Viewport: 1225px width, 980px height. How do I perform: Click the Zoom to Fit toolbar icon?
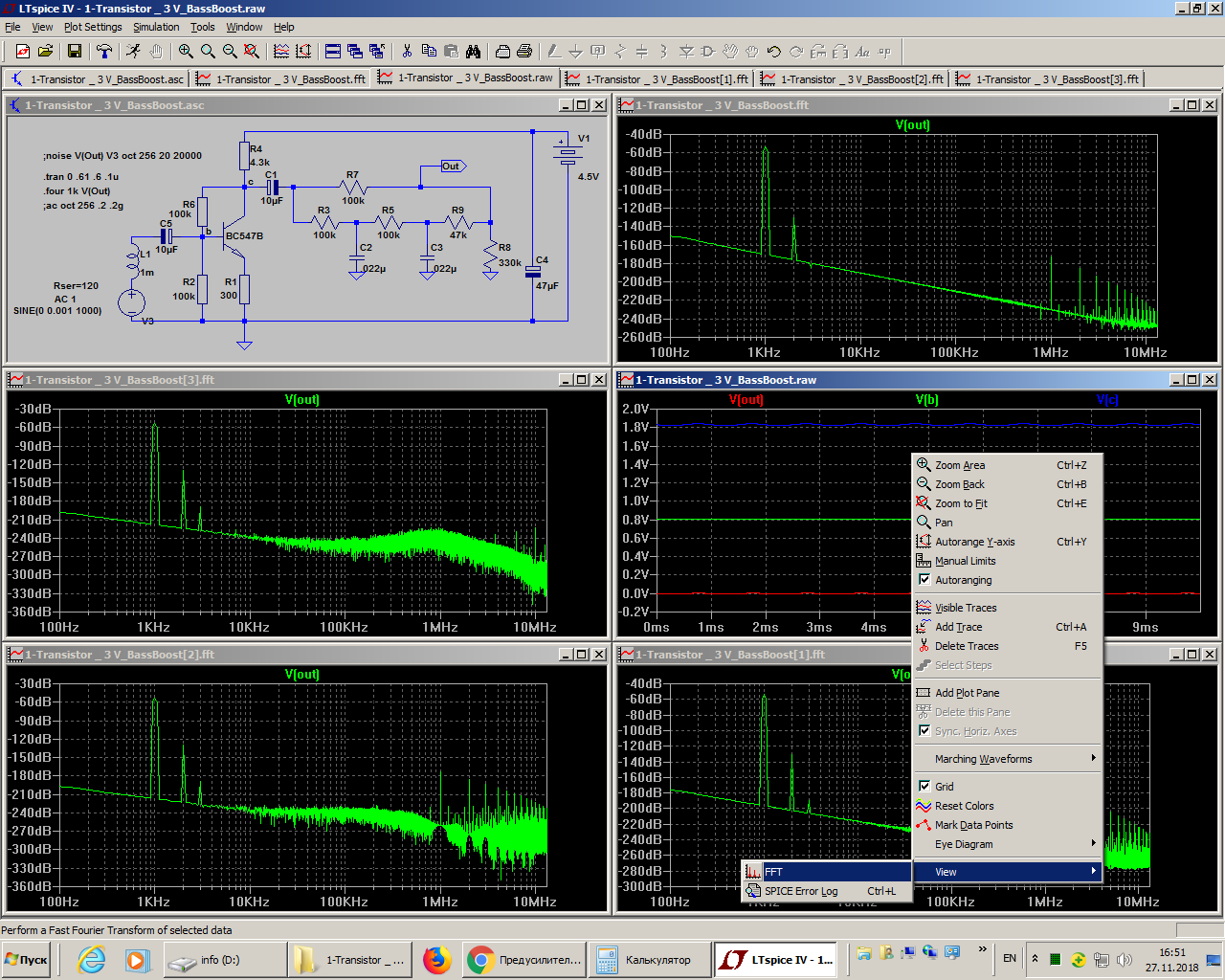point(252,52)
